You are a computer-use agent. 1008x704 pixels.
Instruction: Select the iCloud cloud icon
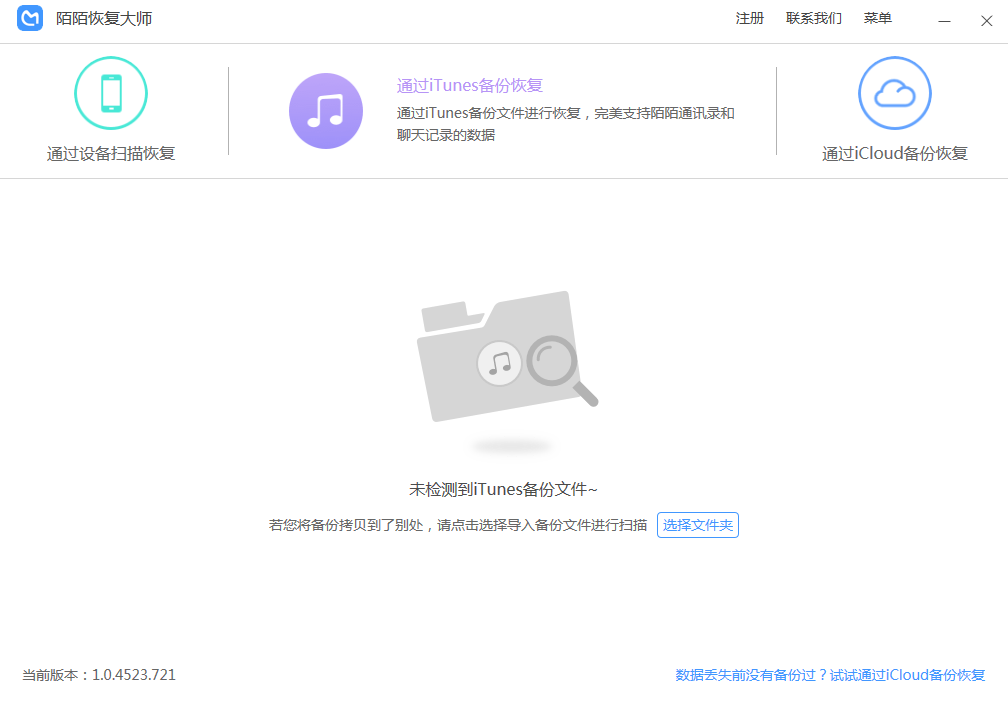(x=894, y=93)
